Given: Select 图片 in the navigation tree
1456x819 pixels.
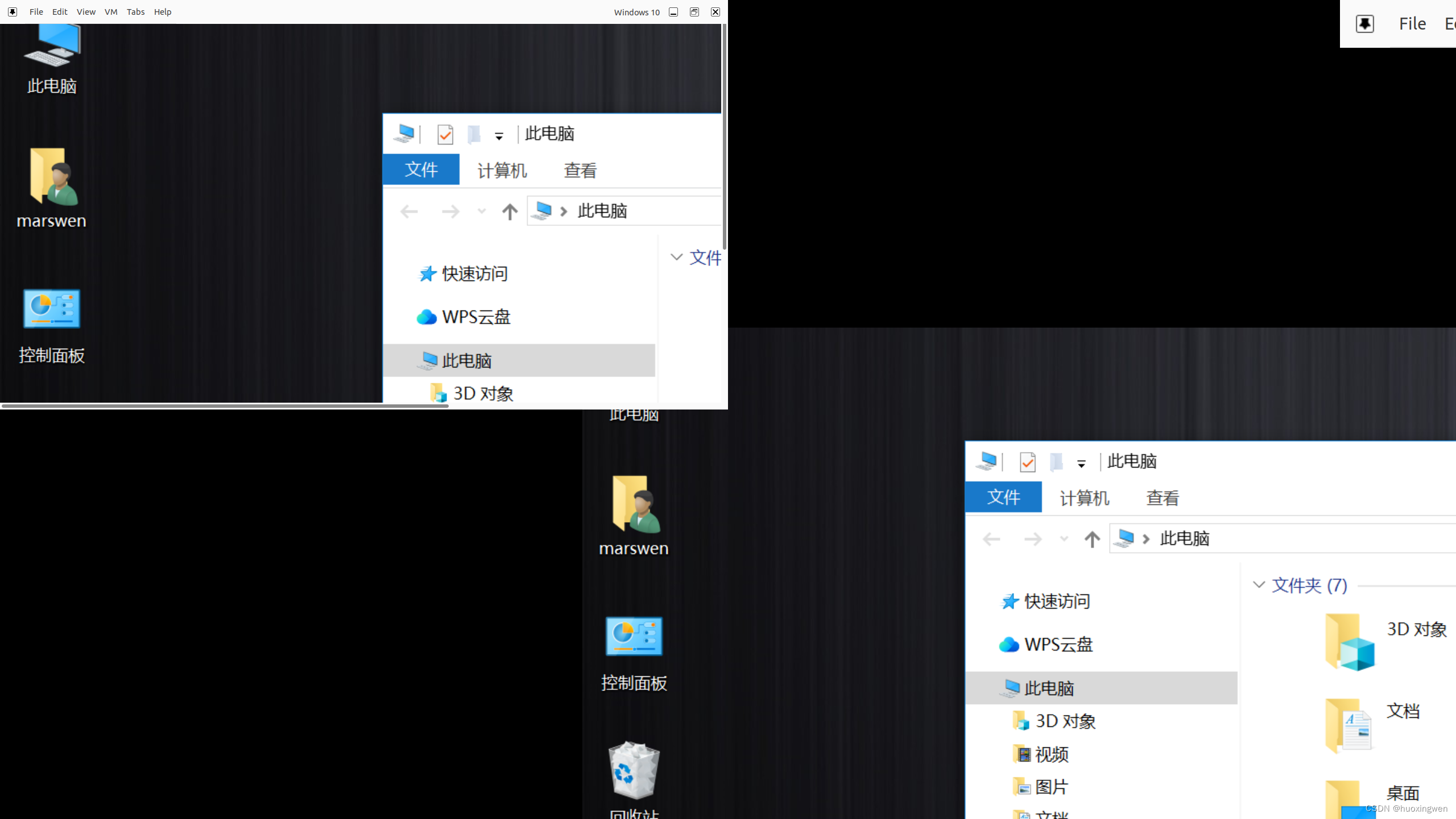Looking at the screenshot, I should [1051, 787].
